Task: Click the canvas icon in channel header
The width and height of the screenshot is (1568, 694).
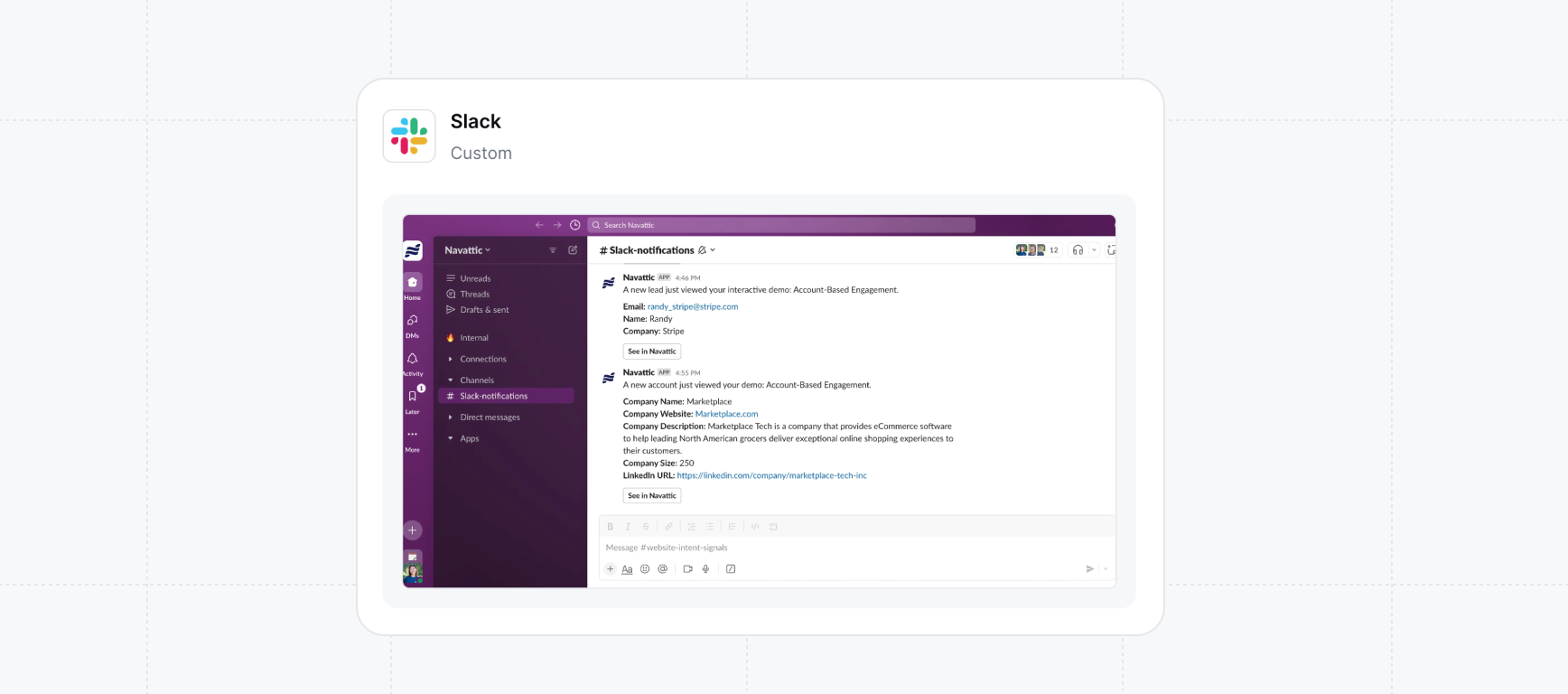Action: [x=1111, y=250]
